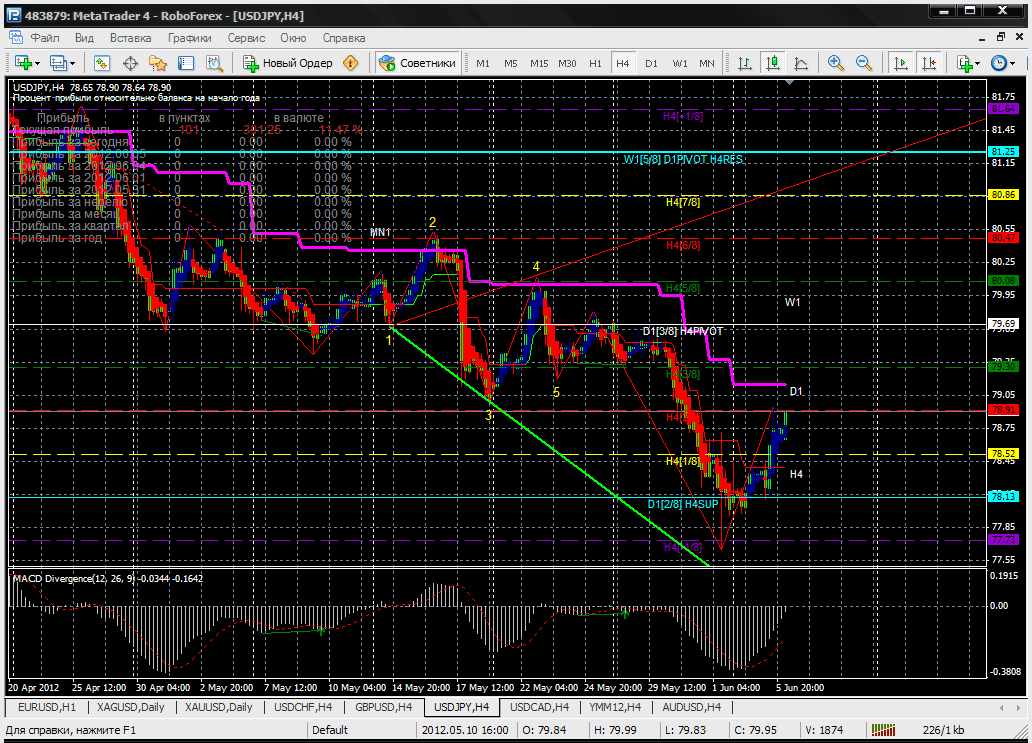Open the Графики menu
The width and height of the screenshot is (1032, 743).
(190, 38)
